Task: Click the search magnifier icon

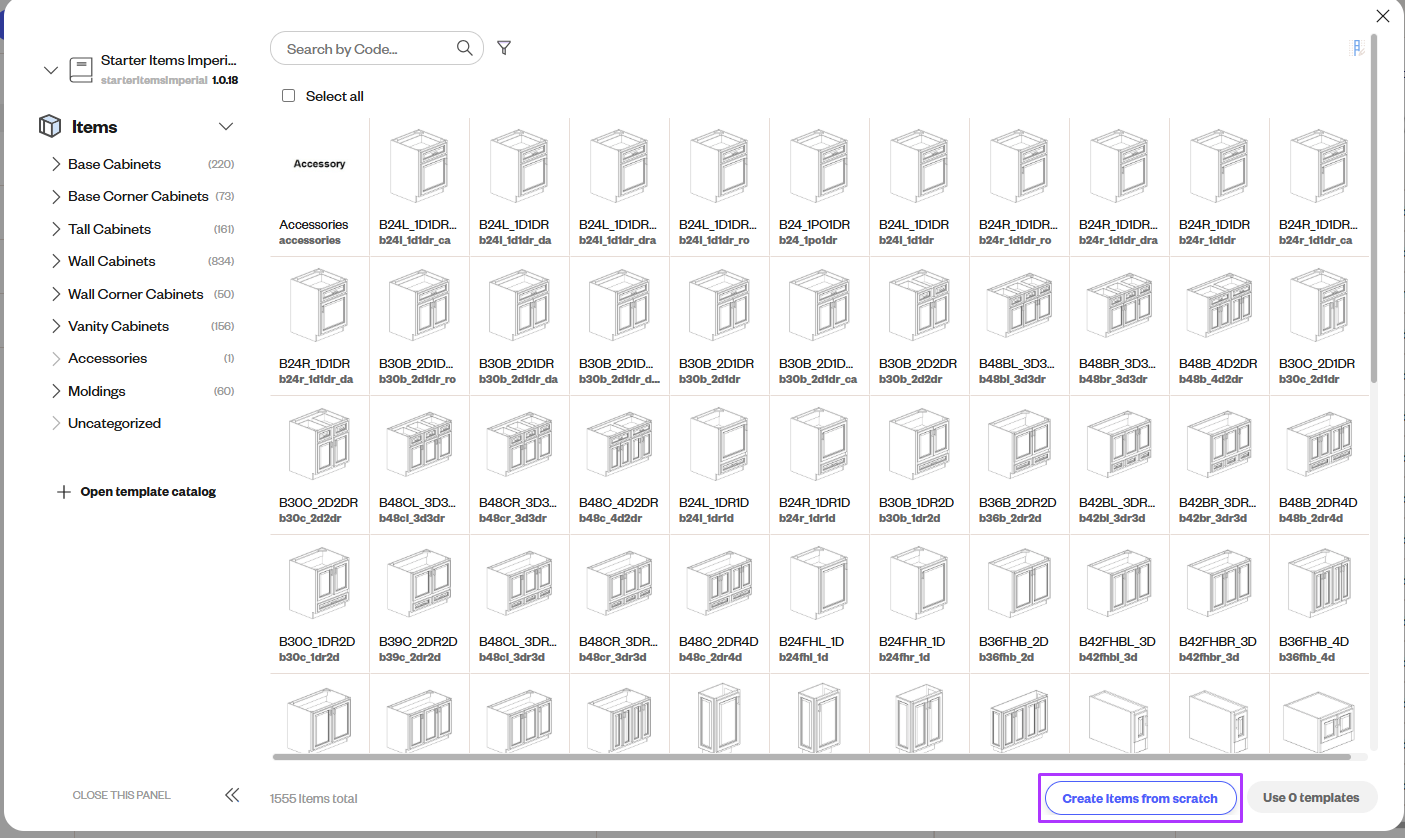Action: click(x=464, y=47)
